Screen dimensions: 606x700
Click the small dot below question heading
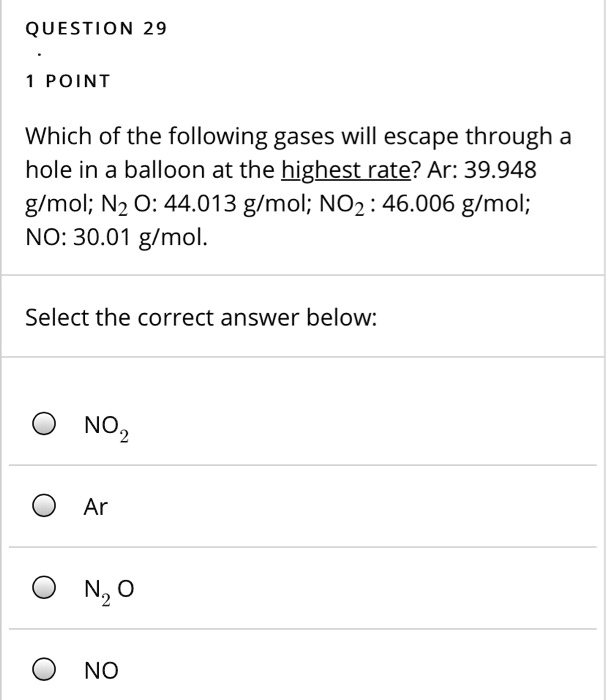(41, 56)
